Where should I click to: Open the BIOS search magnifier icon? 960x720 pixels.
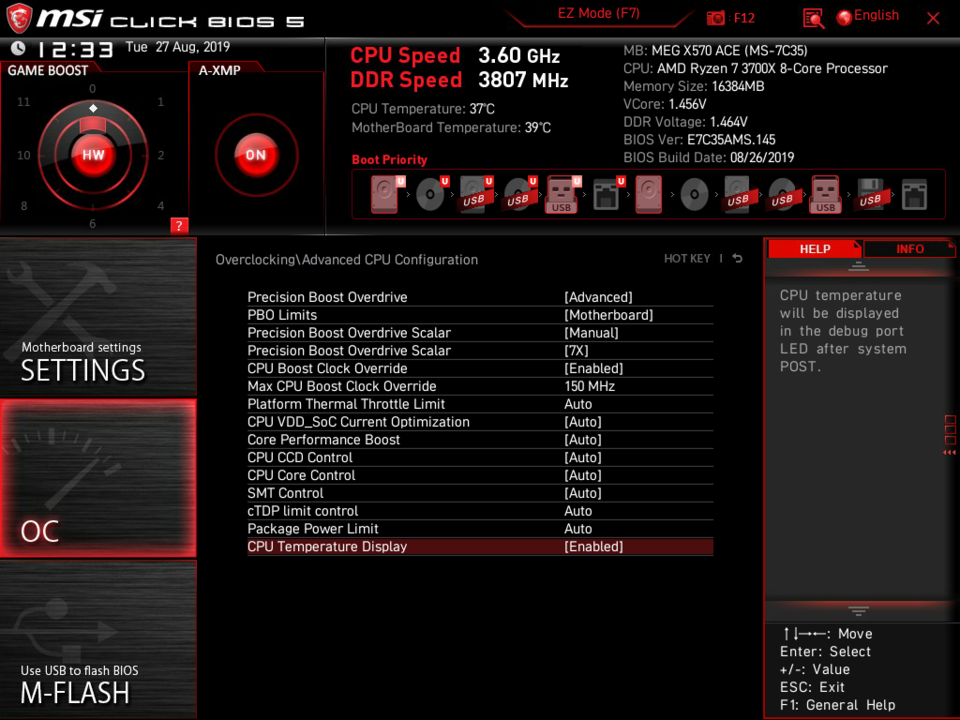coord(813,18)
